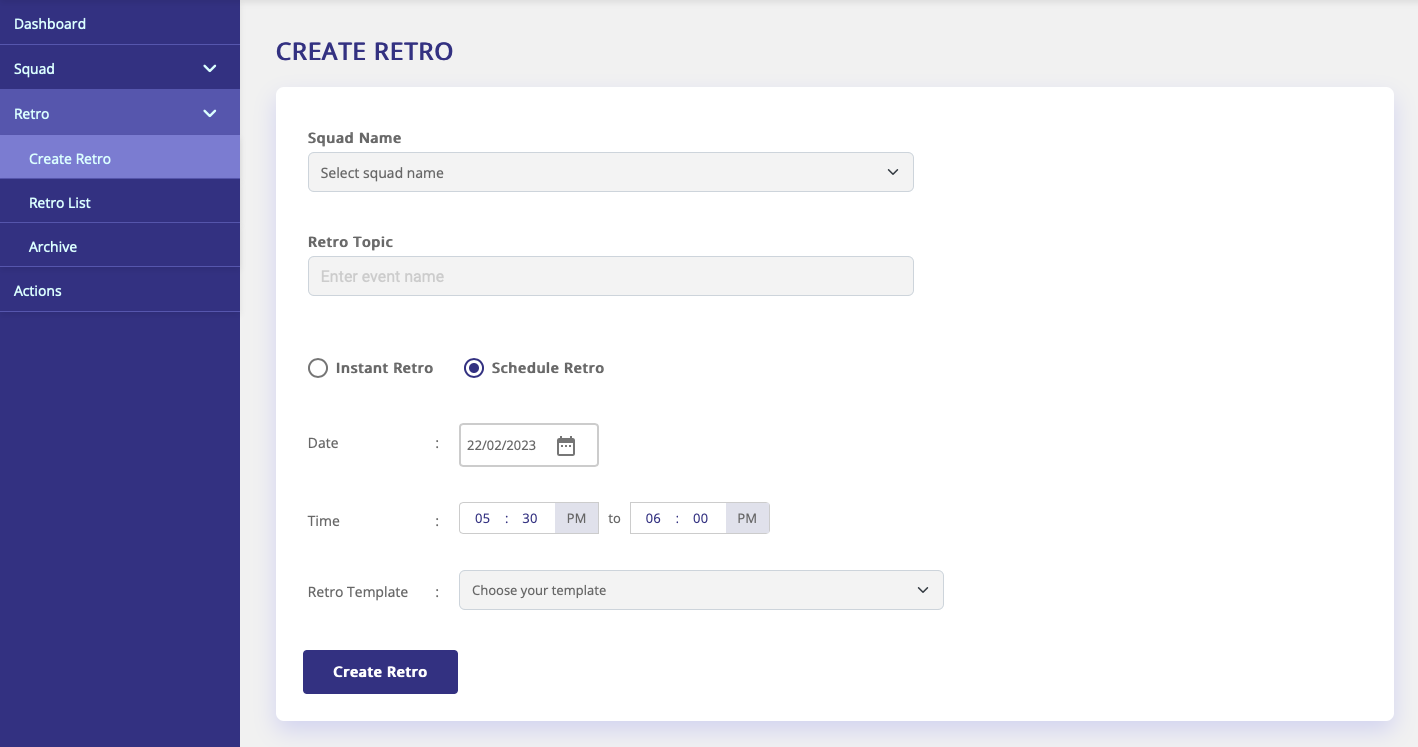Go to Dashboard in the sidebar
Image resolution: width=1418 pixels, height=747 pixels.
click(x=50, y=23)
